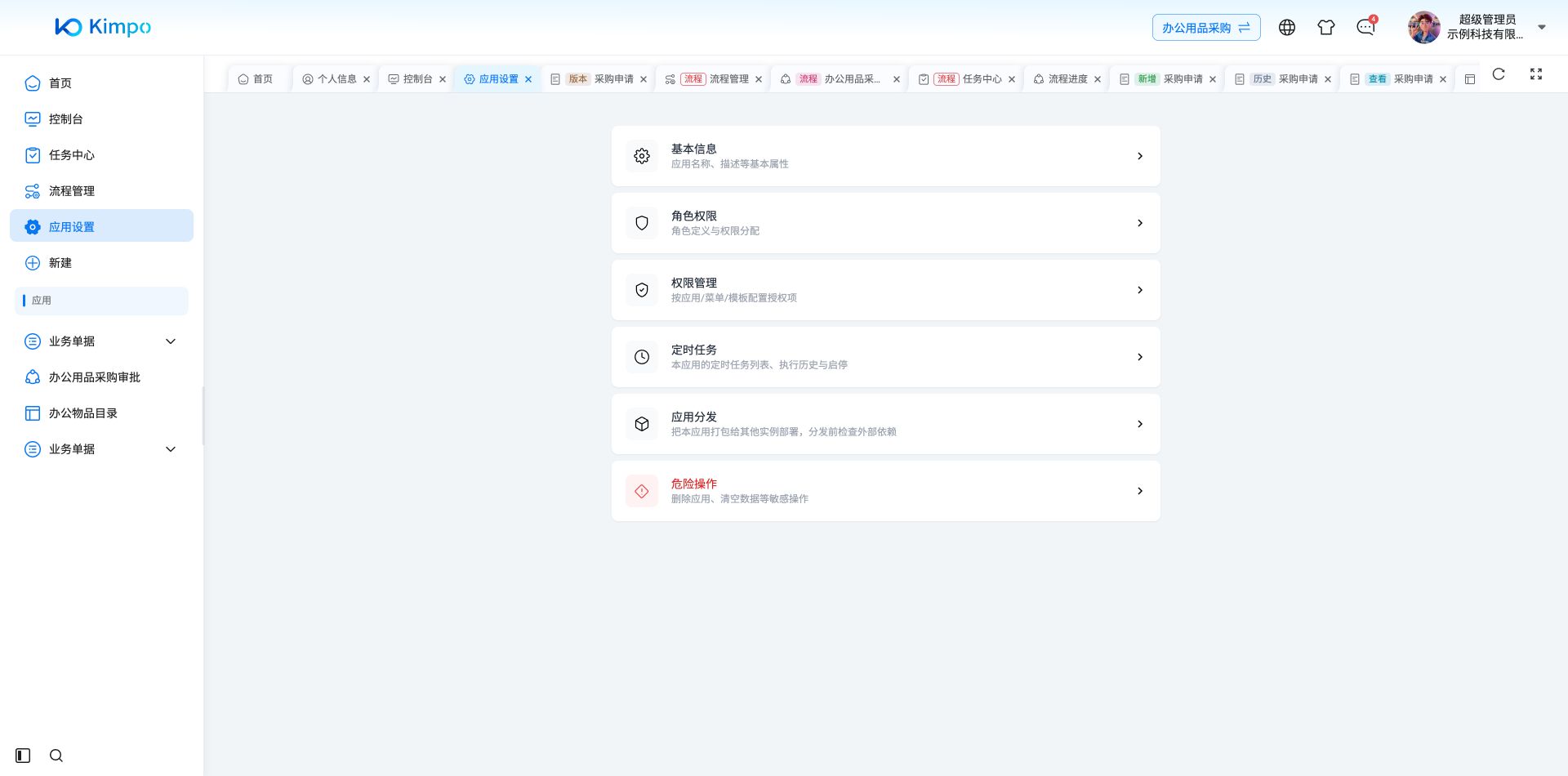Click the cube icon of 应用分发 card
This screenshot has height=776, width=1568.
(x=642, y=424)
